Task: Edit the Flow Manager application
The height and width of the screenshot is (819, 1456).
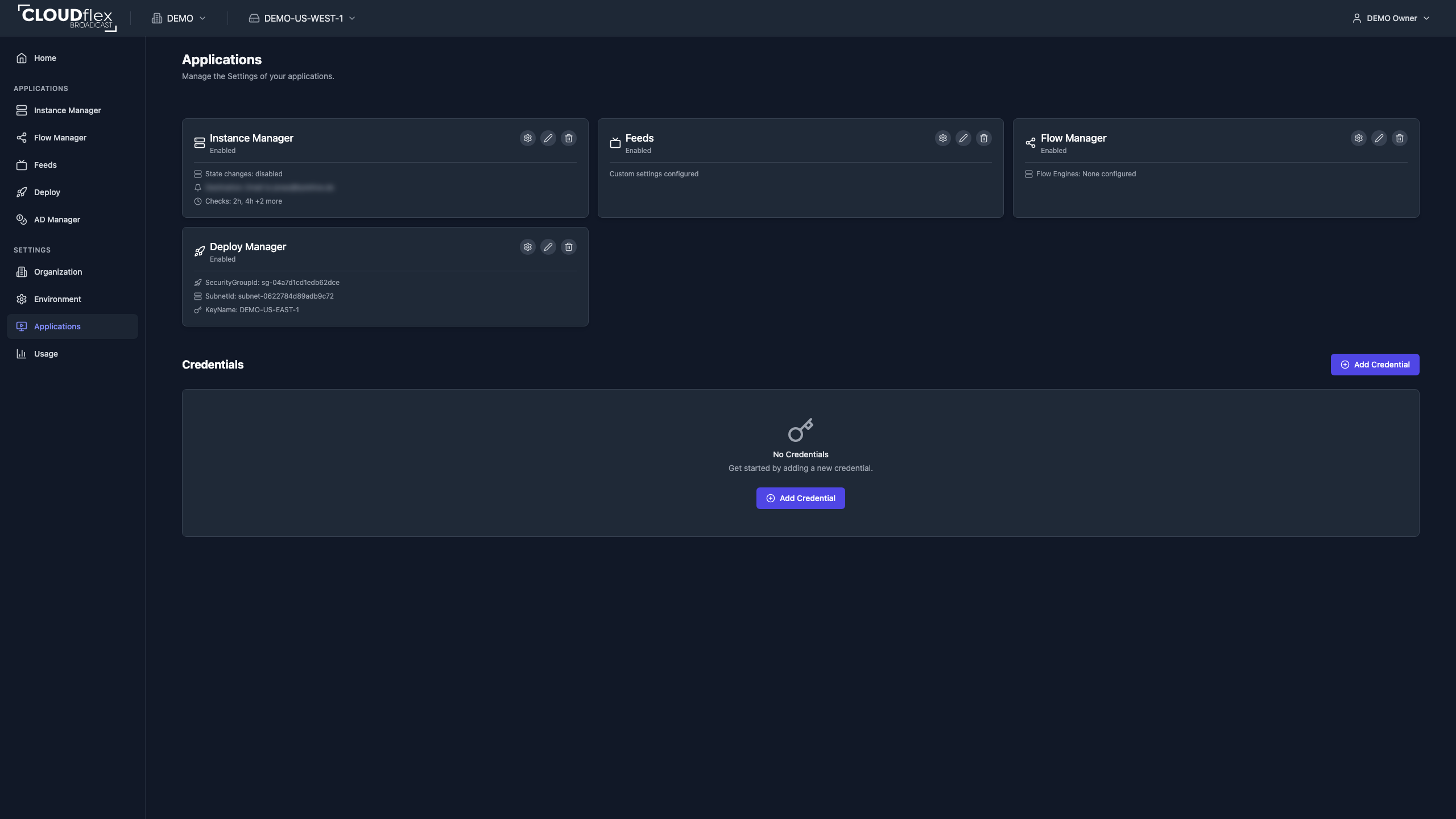Action: pos(1379,138)
